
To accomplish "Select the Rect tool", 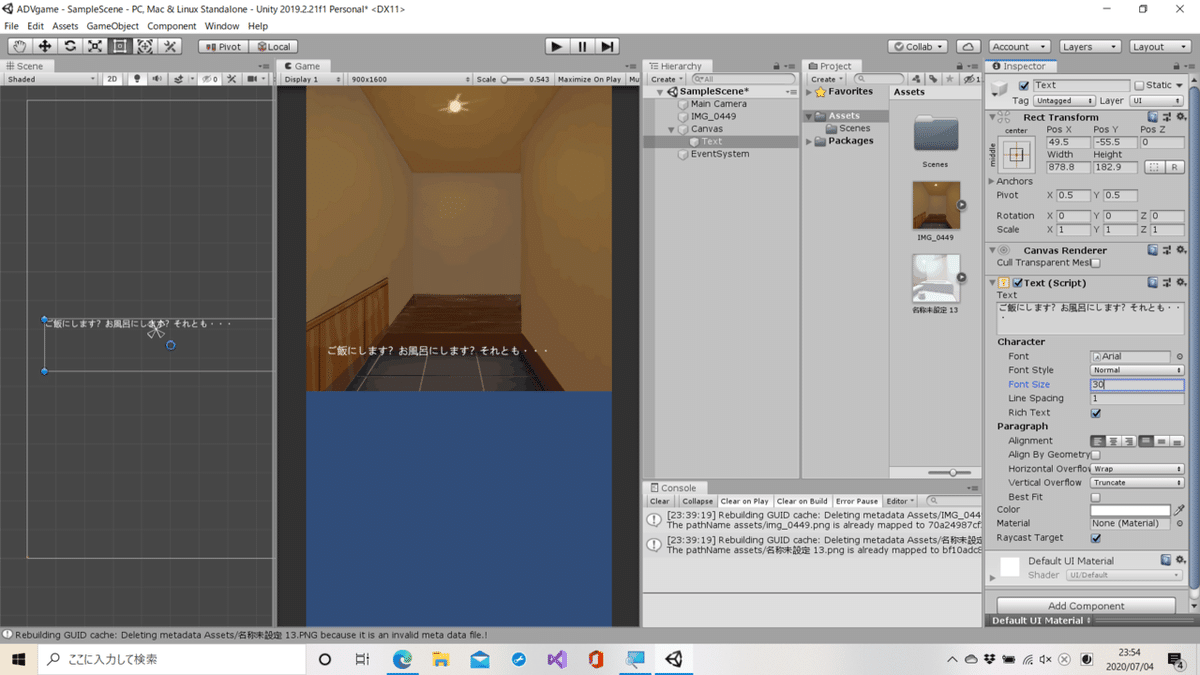I will pyautogui.click(x=120, y=46).
